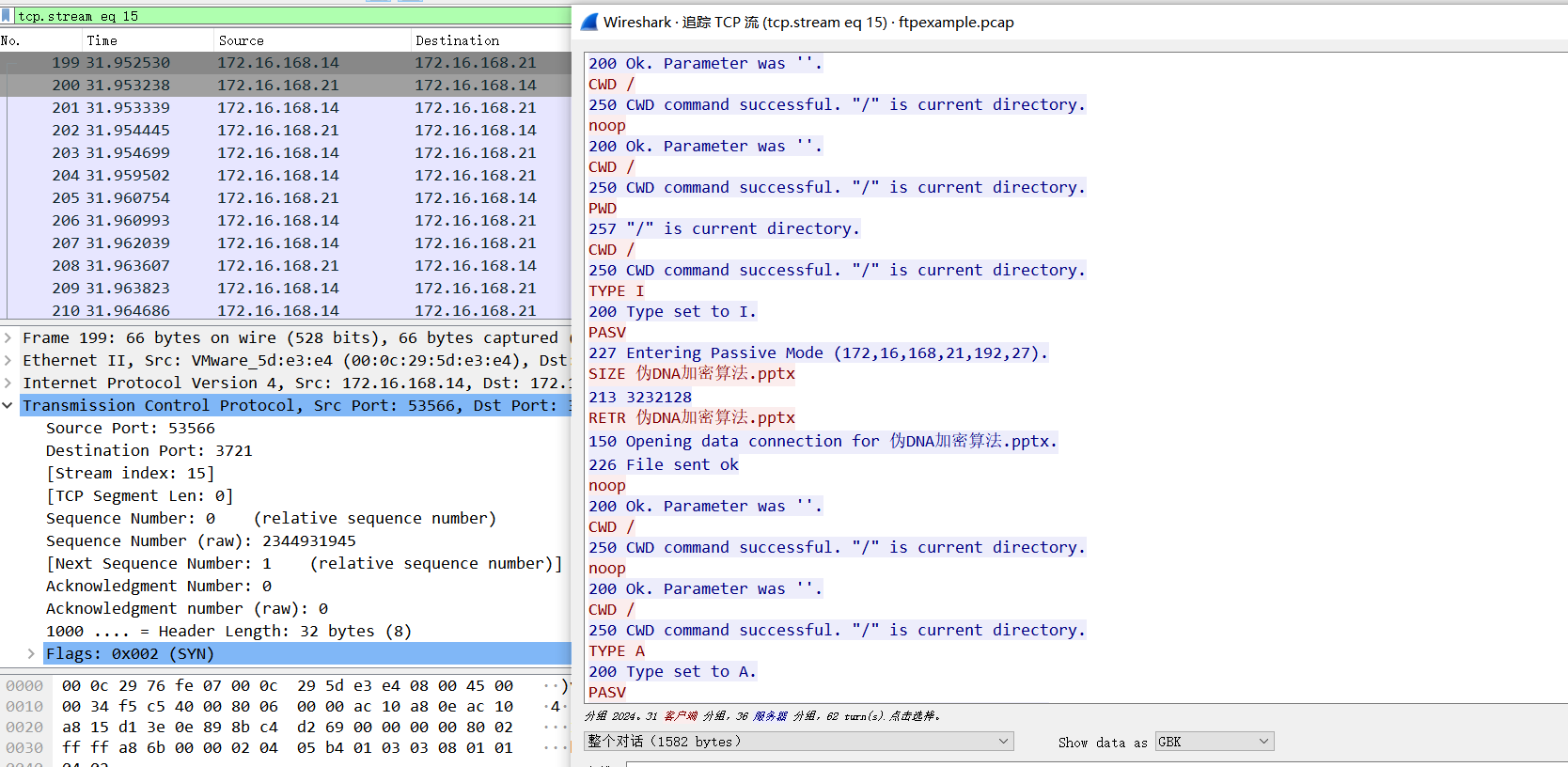This screenshot has width=1568, height=767.
Task: Select packet 207 in the packet list
Action: [286, 243]
